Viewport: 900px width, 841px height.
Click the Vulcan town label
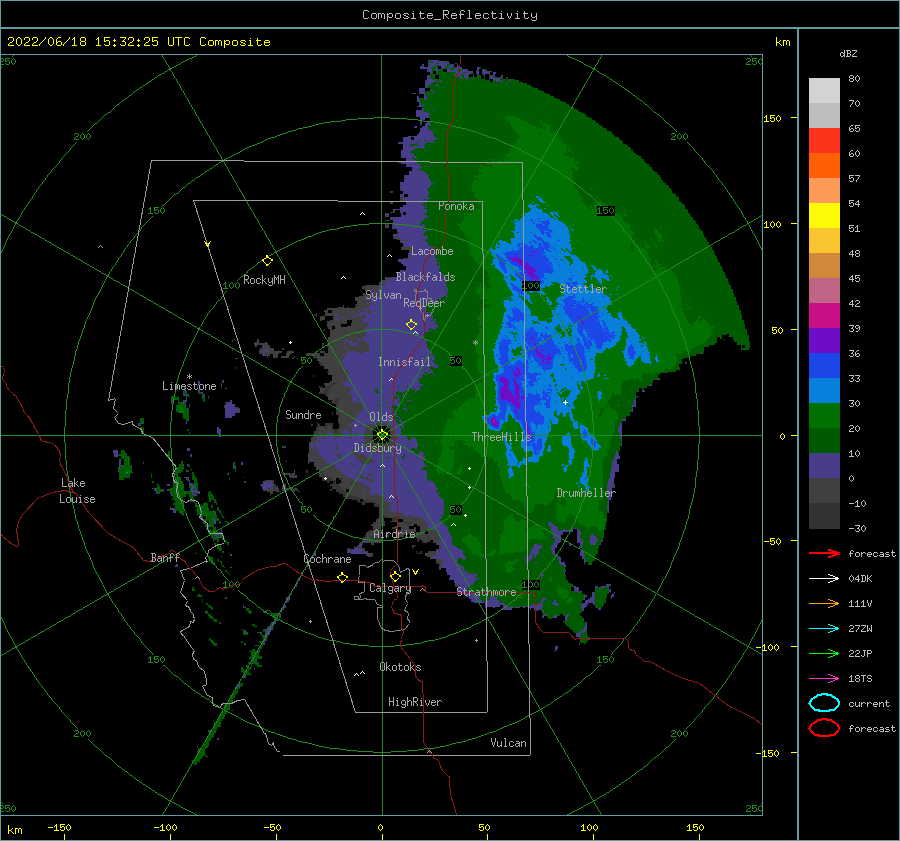508,743
